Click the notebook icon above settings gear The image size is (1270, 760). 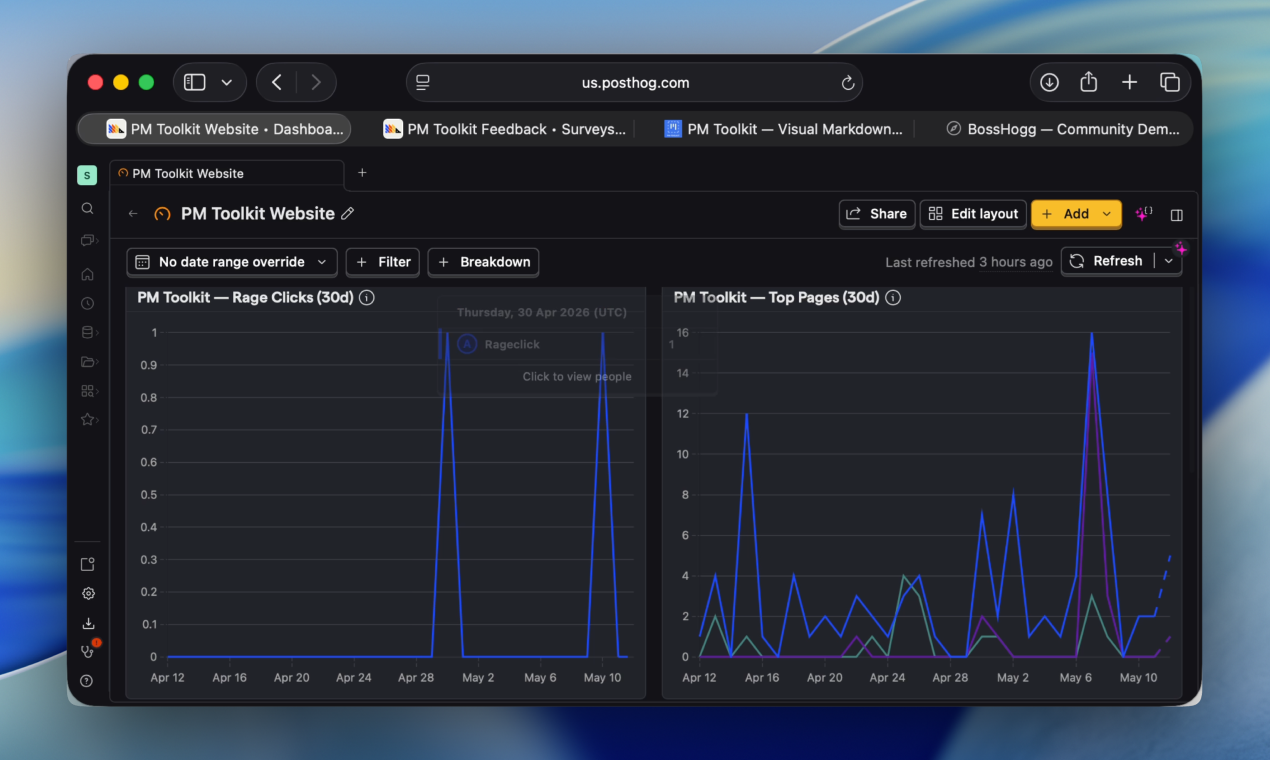[88, 564]
